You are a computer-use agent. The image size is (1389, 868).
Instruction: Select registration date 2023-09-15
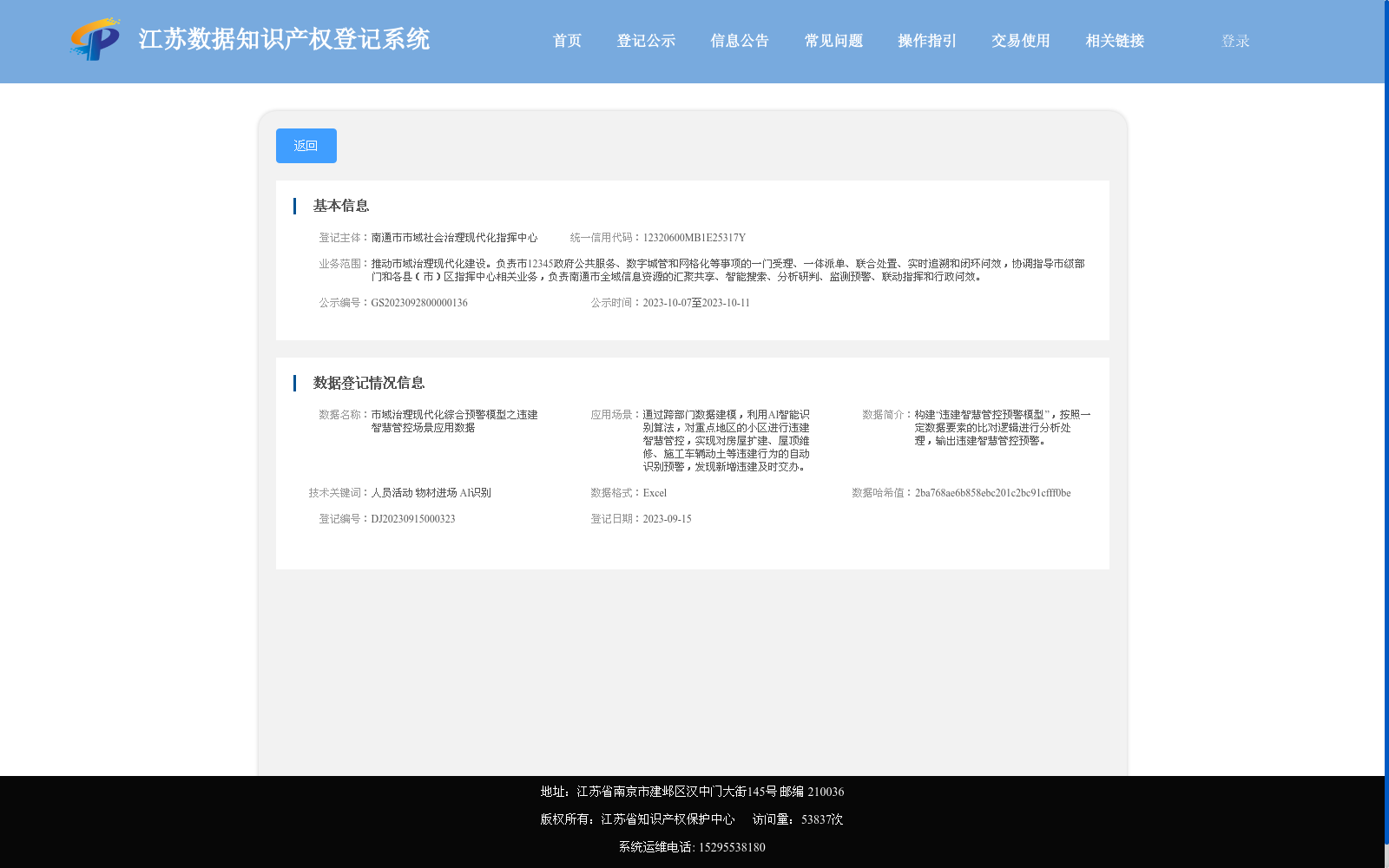tap(667, 519)
